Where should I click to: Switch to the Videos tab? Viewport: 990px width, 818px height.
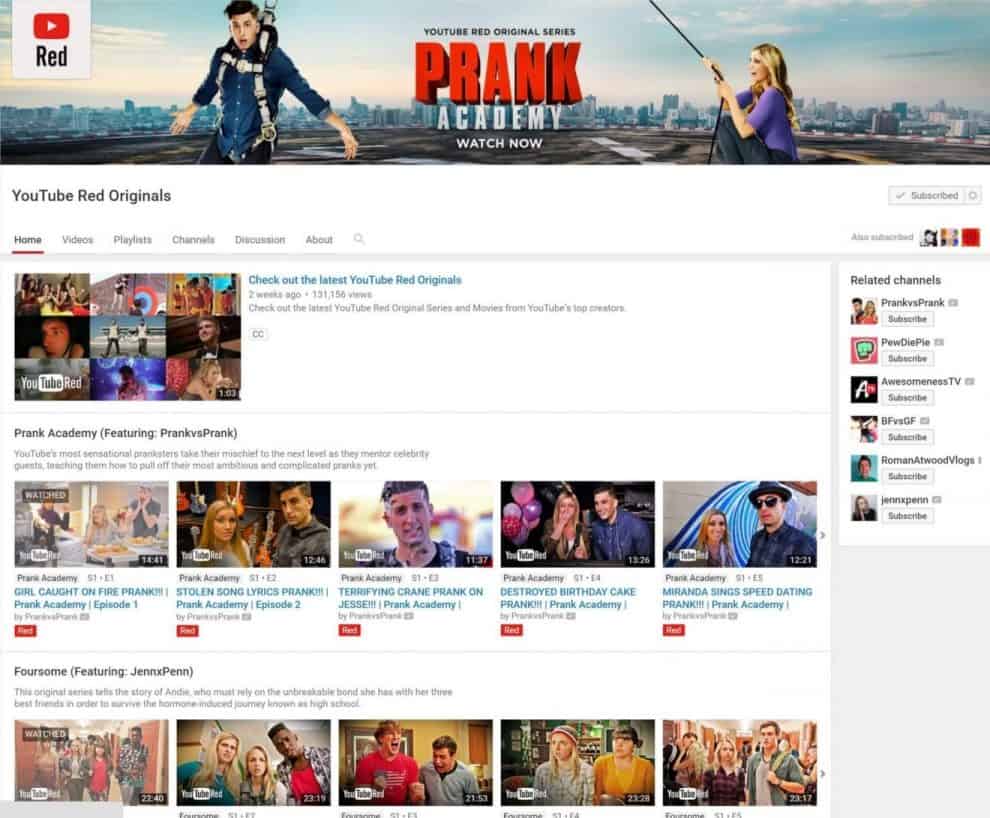pyautogui.click(x=77, y=240)
